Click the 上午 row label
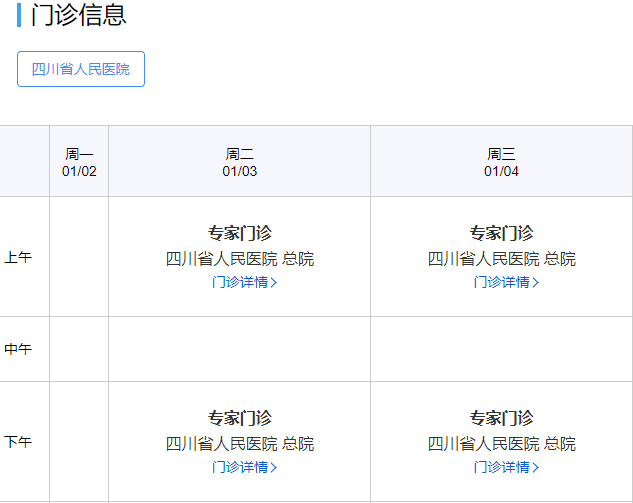 pyautogui.click(x=18, y=257)
